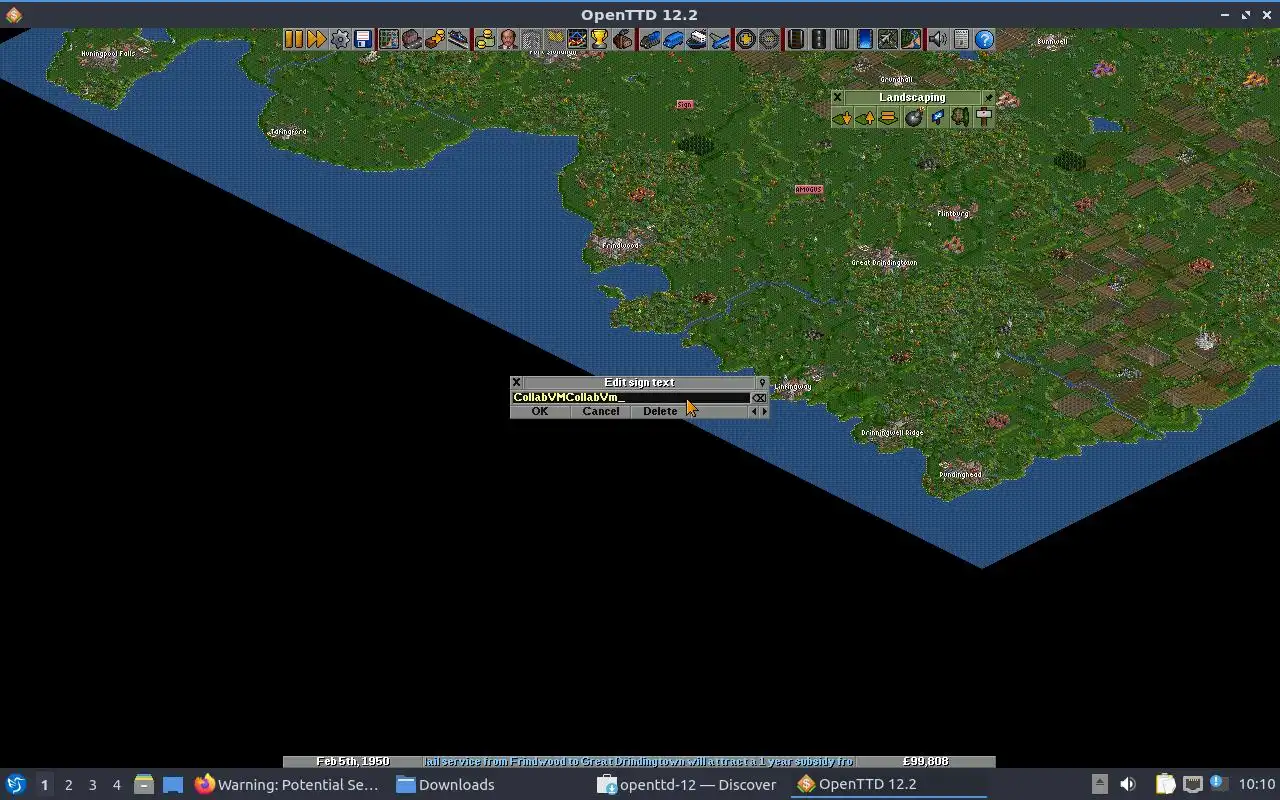Open the Downloads window in taskbar

[446, 784]
